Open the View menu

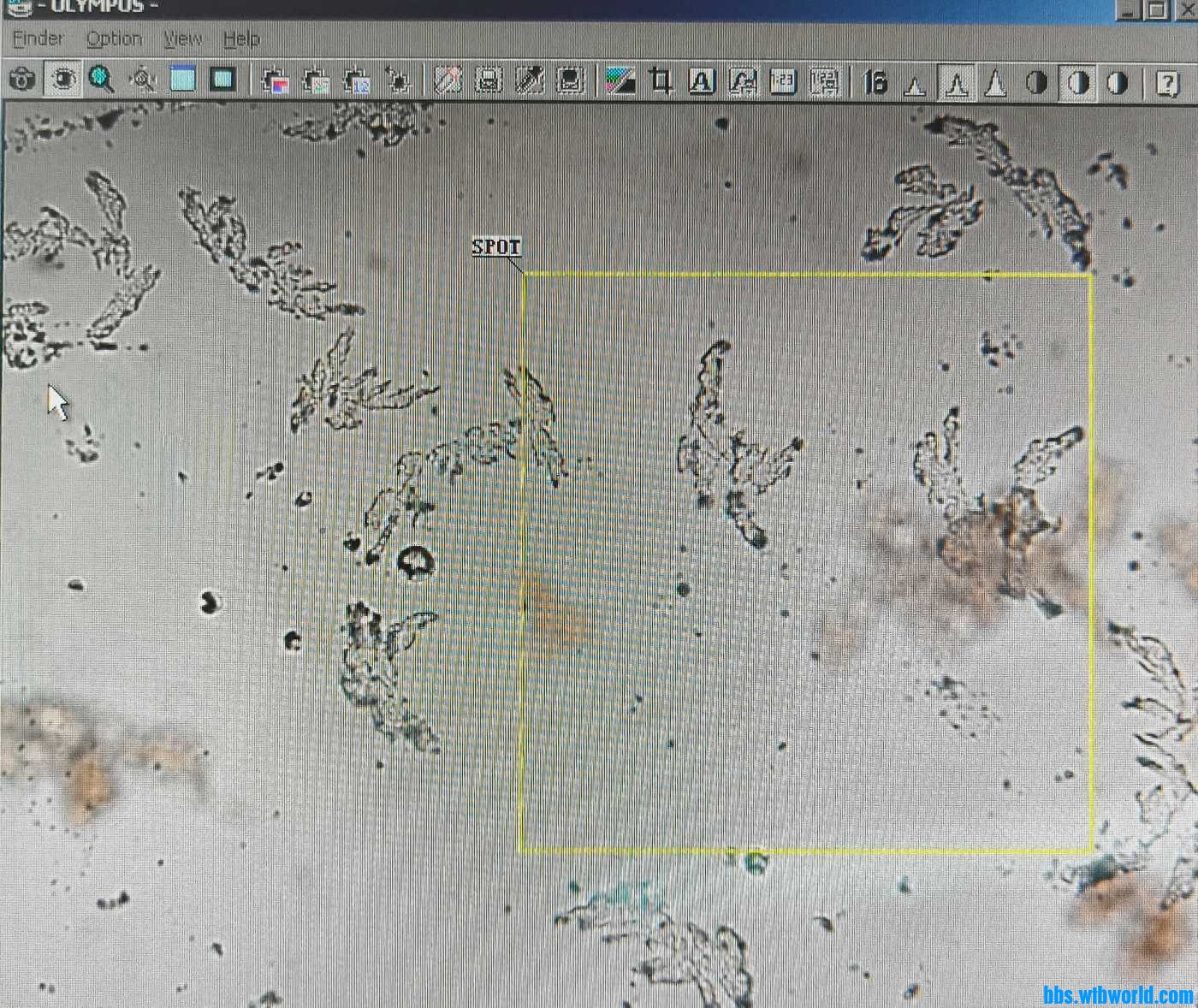point(182,39)
